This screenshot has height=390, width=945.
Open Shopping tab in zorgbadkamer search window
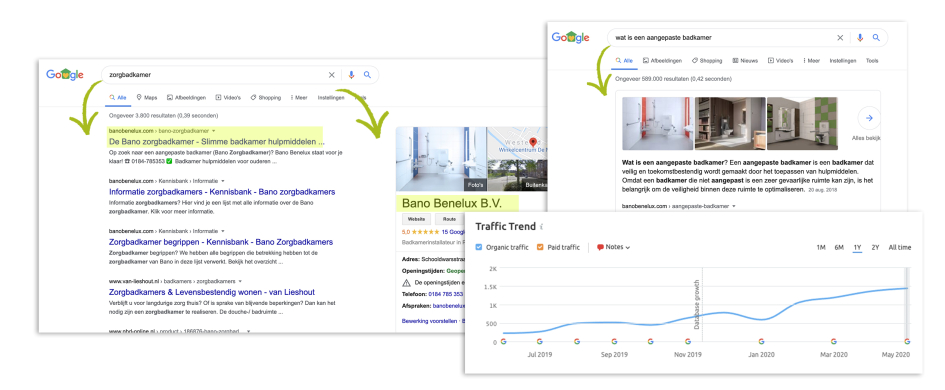coord(266,98)
